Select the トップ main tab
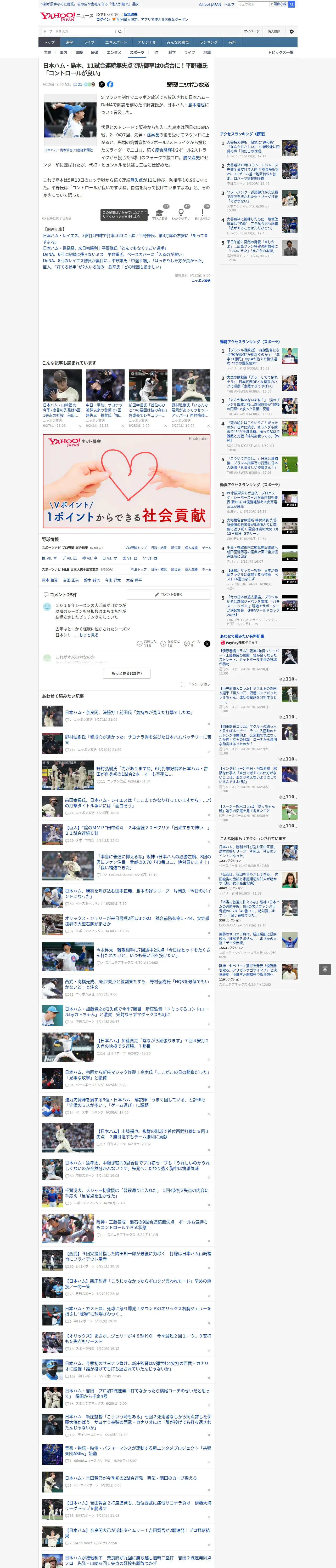 (x=49, y=43)
